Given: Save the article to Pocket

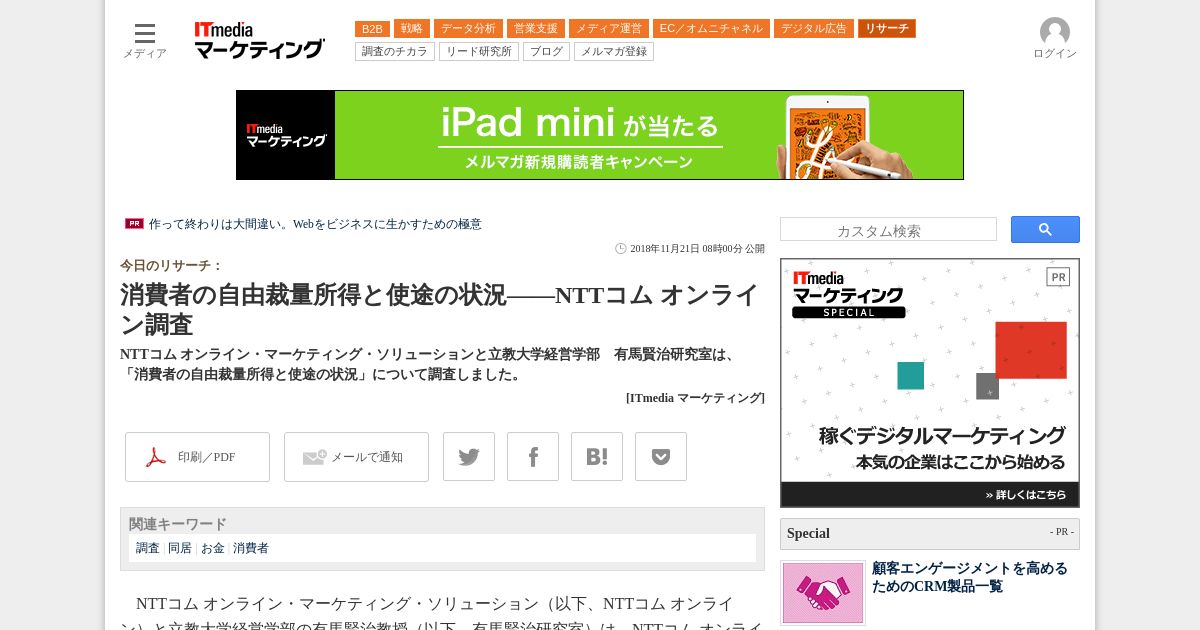Looking at the screenshot, I should pos(661,457).
